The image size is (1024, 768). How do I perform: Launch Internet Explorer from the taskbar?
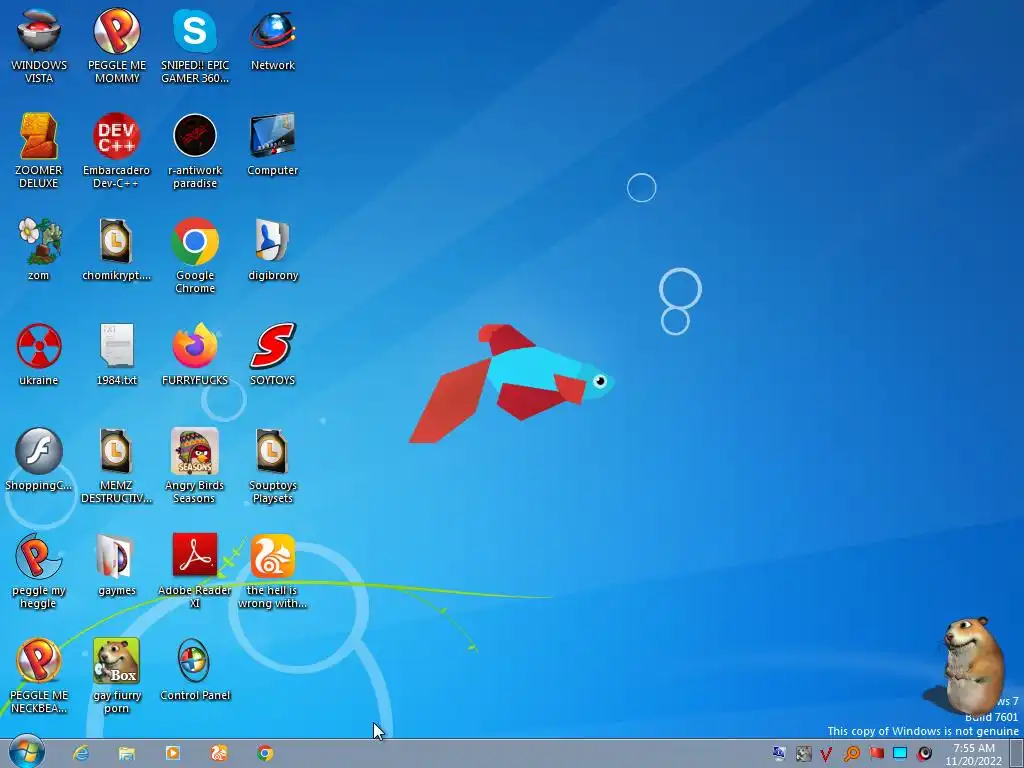[81, 753]
